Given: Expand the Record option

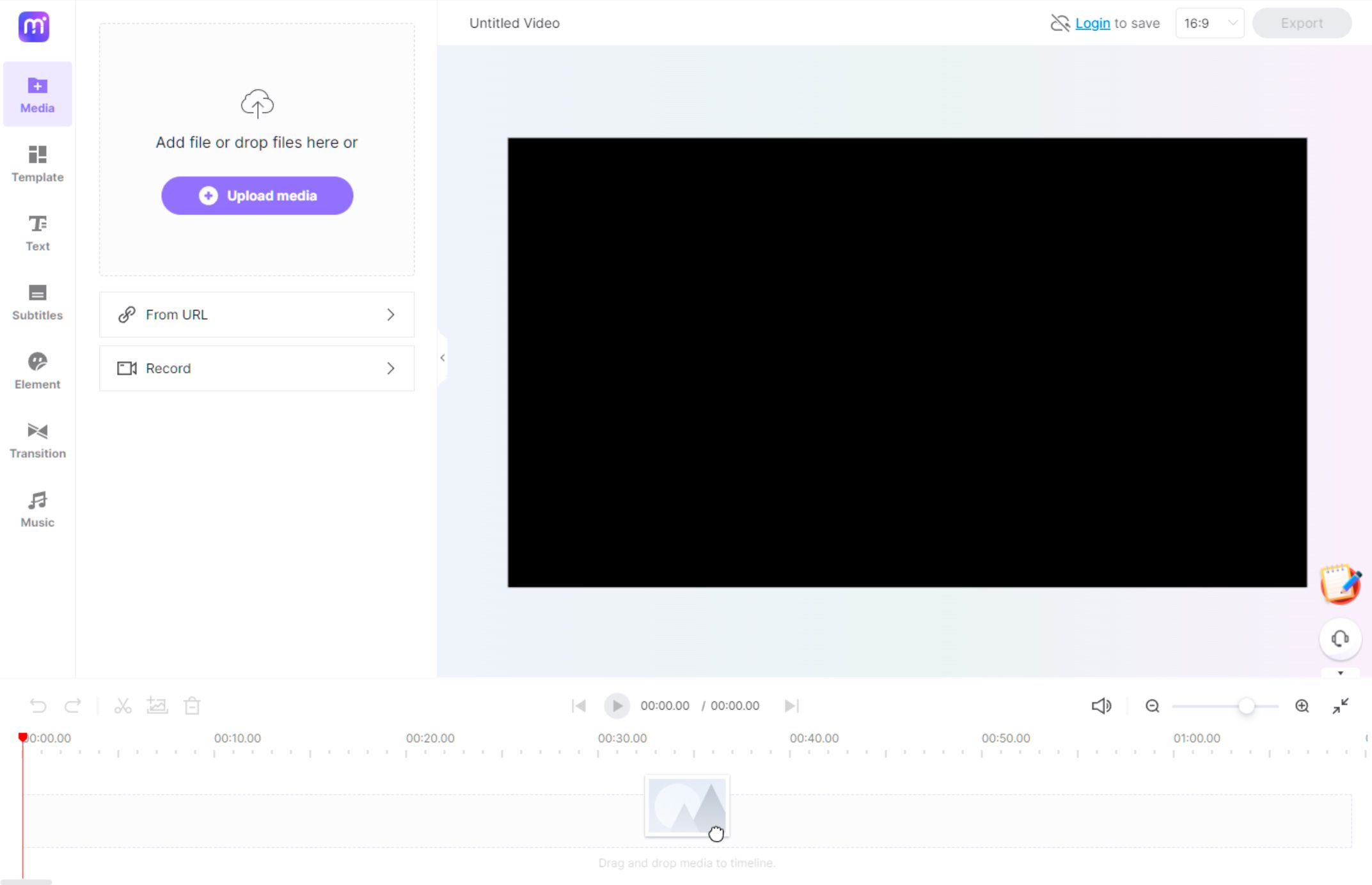Looking at the screenshot, I should pos(392,368).
